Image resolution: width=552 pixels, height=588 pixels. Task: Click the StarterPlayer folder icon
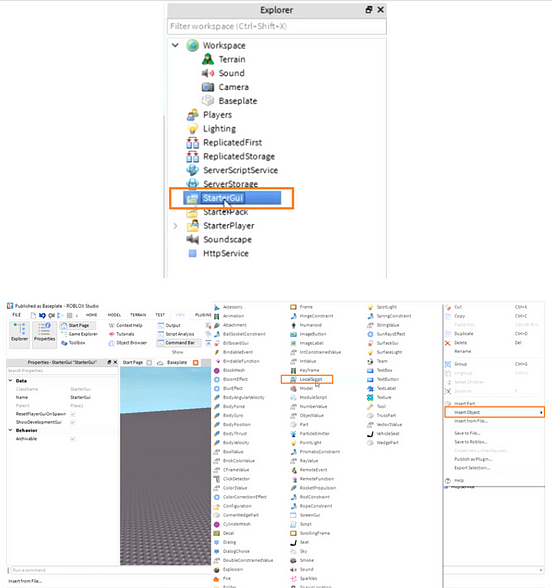pos(192,225)
